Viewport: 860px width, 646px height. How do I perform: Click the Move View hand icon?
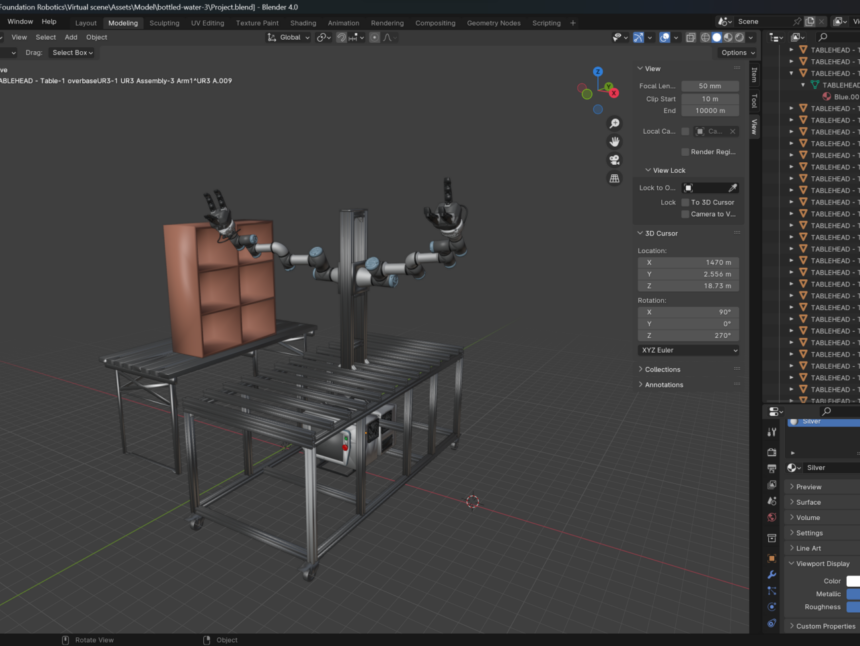point(613,141)
